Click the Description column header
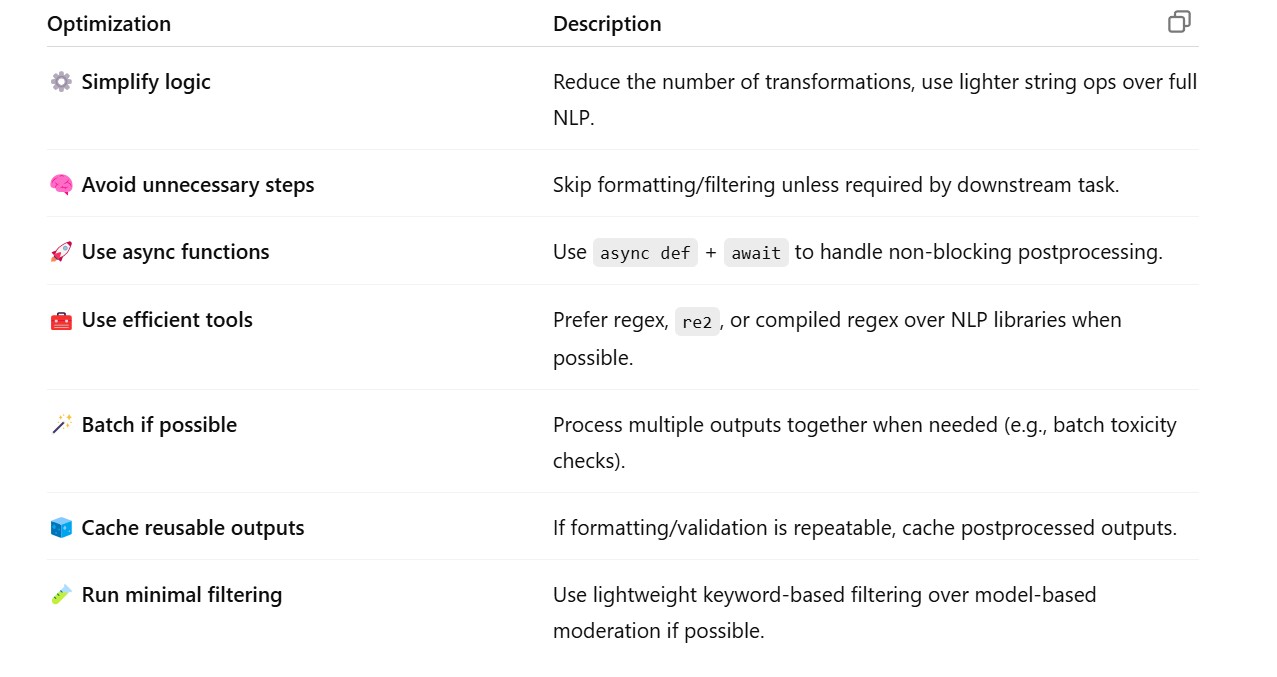This screenshot has width=1277, height=677. (607, 24)
